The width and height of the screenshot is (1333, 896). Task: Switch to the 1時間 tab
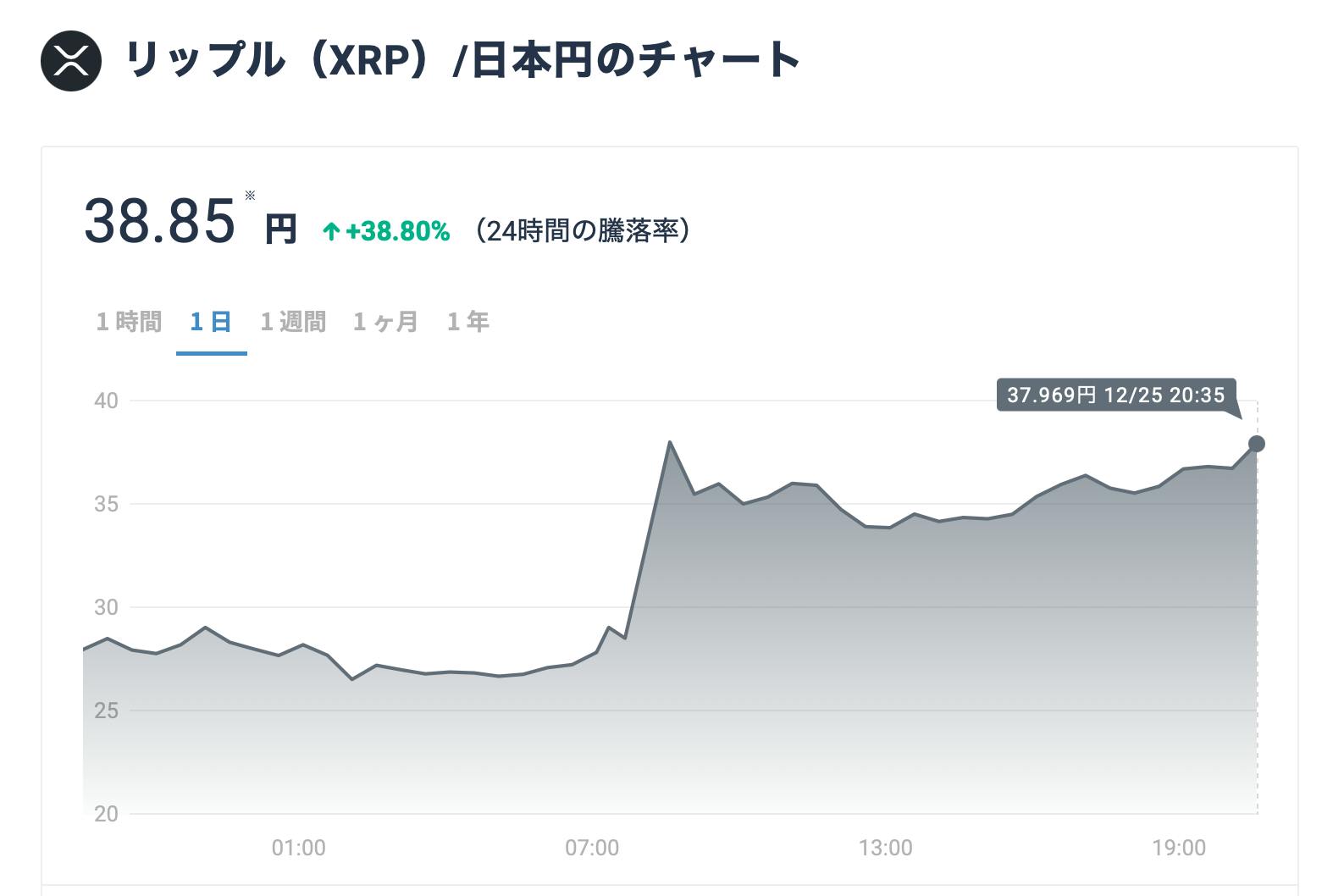[129, 322]
